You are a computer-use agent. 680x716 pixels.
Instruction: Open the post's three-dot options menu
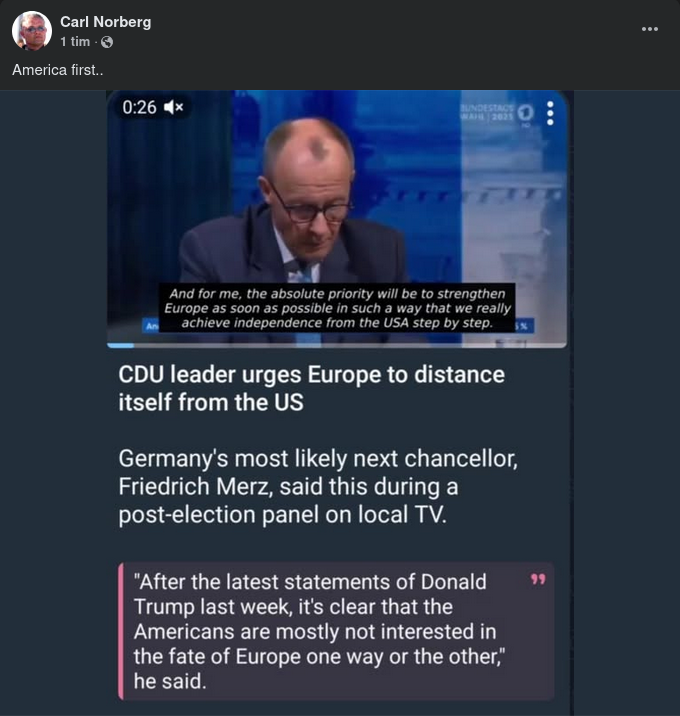pyautogui.click(x=650, y=29)
